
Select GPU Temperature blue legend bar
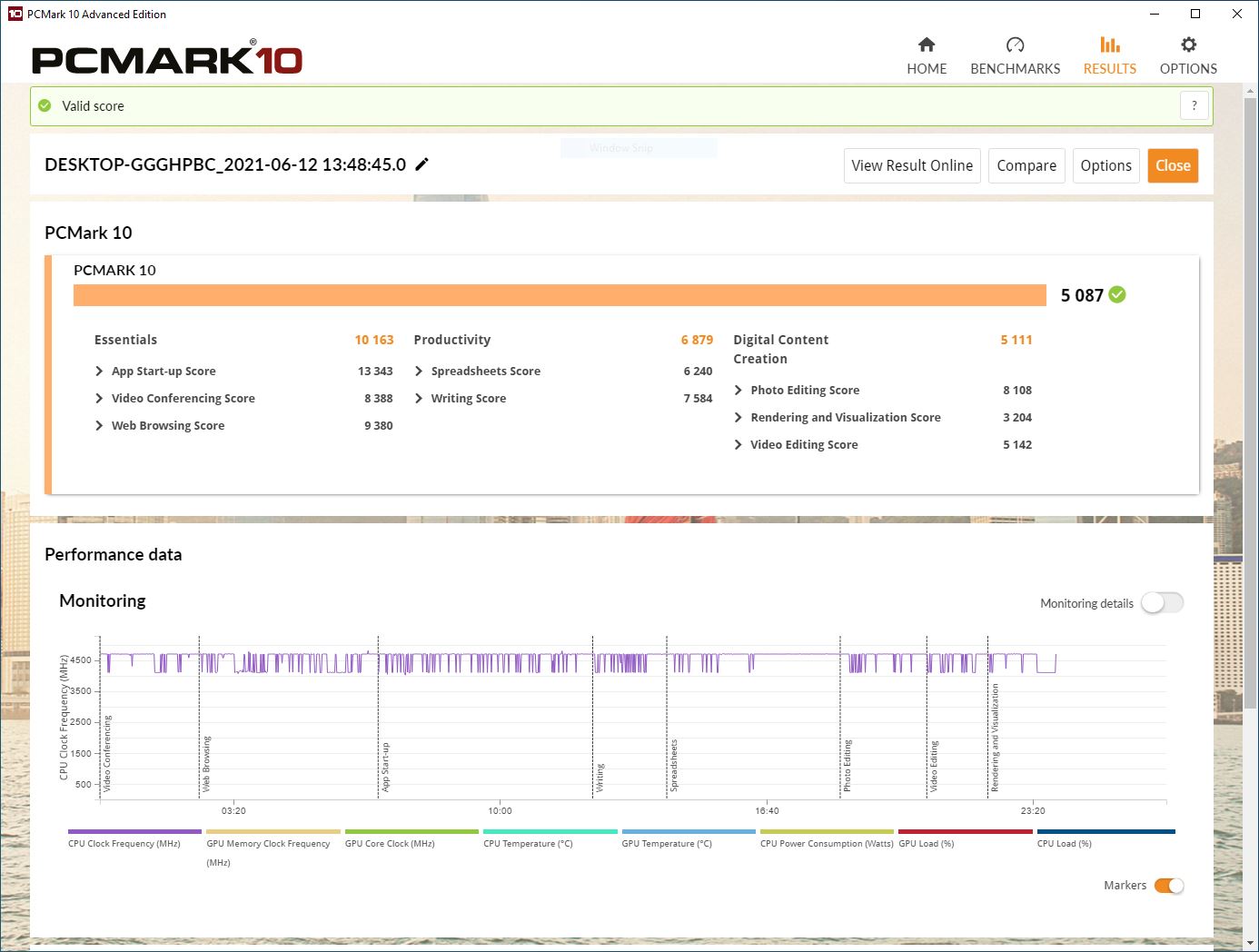[688, 831]
